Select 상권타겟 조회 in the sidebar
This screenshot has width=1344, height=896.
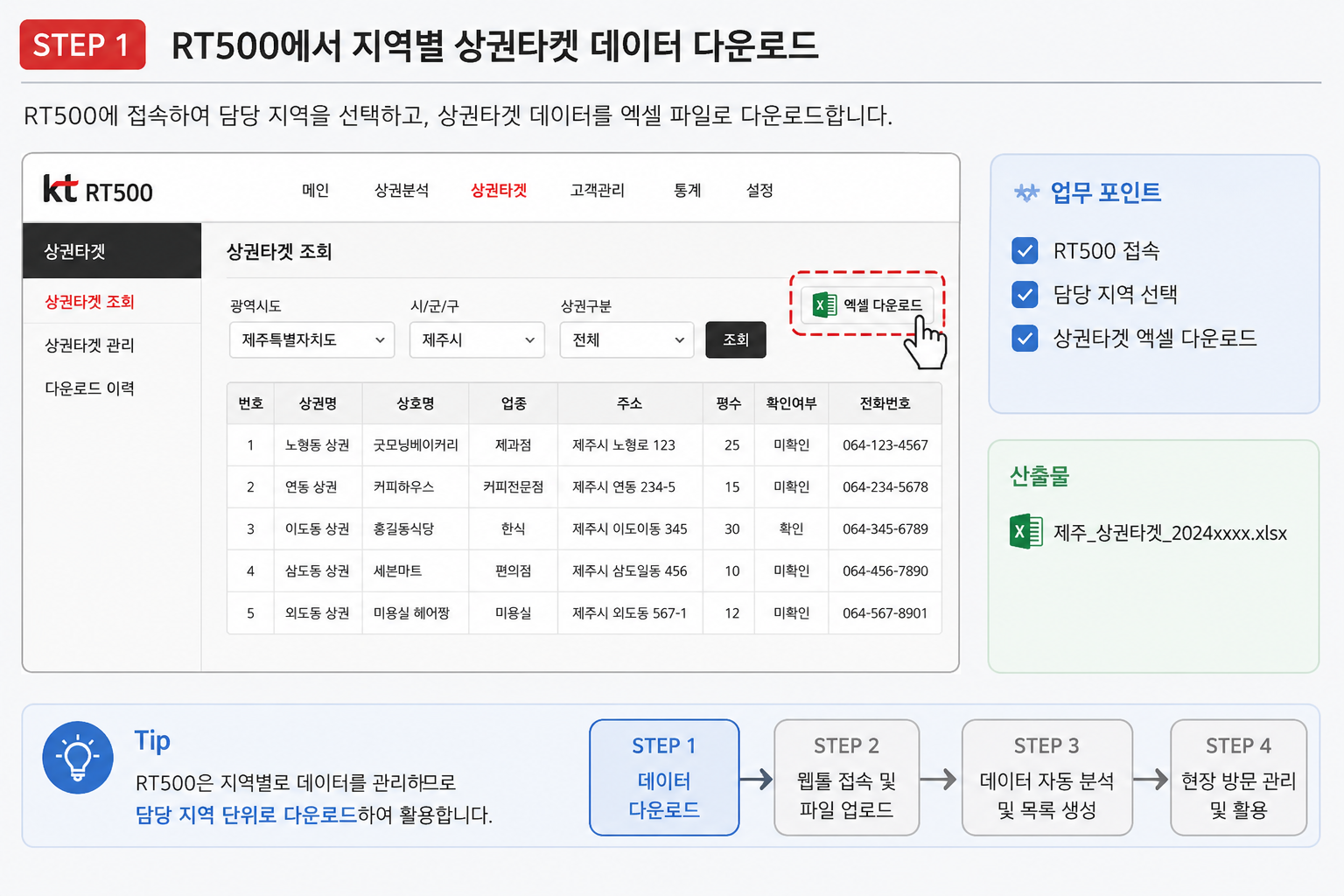tap(112, 302)
